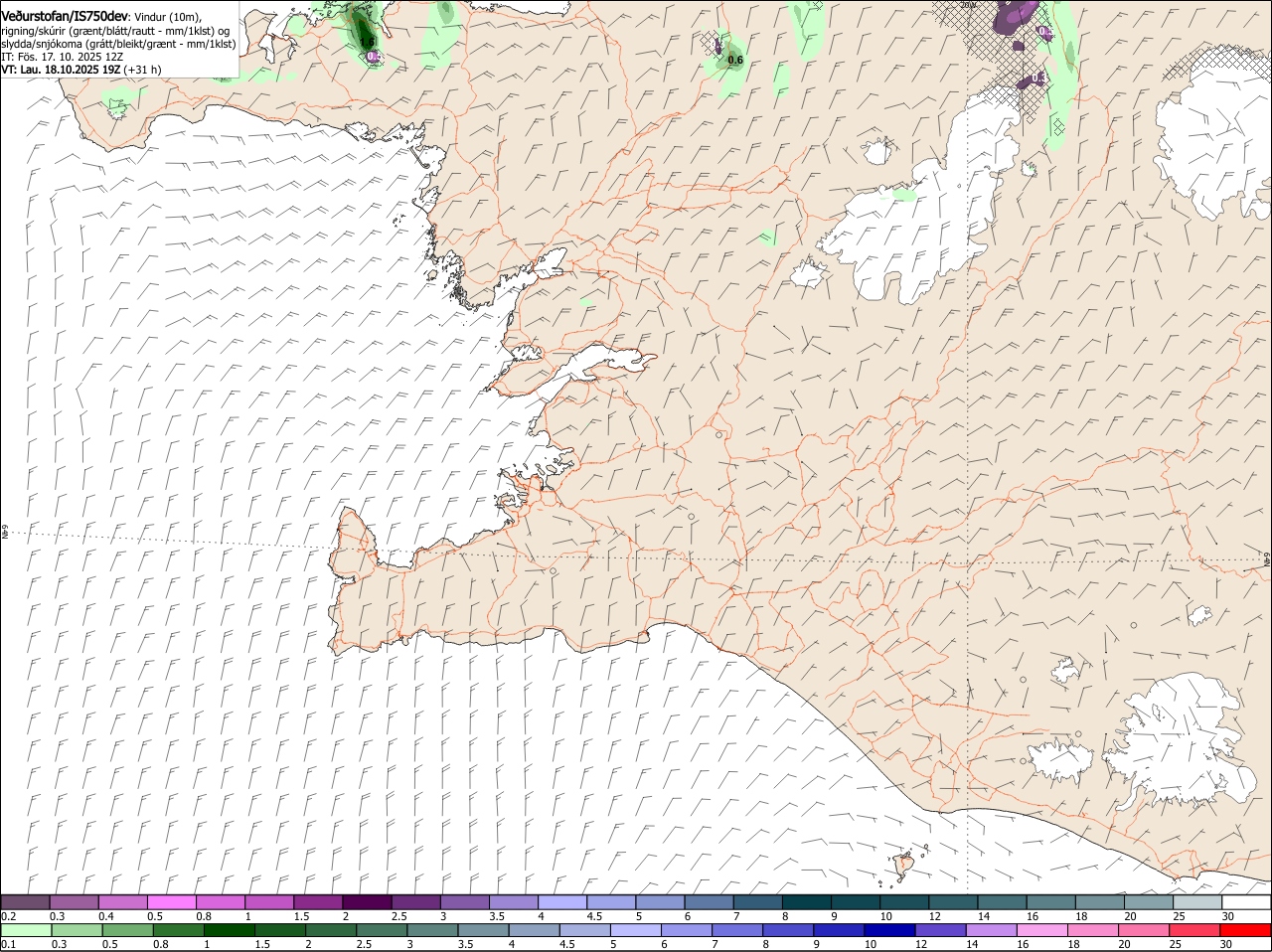
Task: Pick the periwinkle 4 swatch in upper scale
Action: [562, 902]
